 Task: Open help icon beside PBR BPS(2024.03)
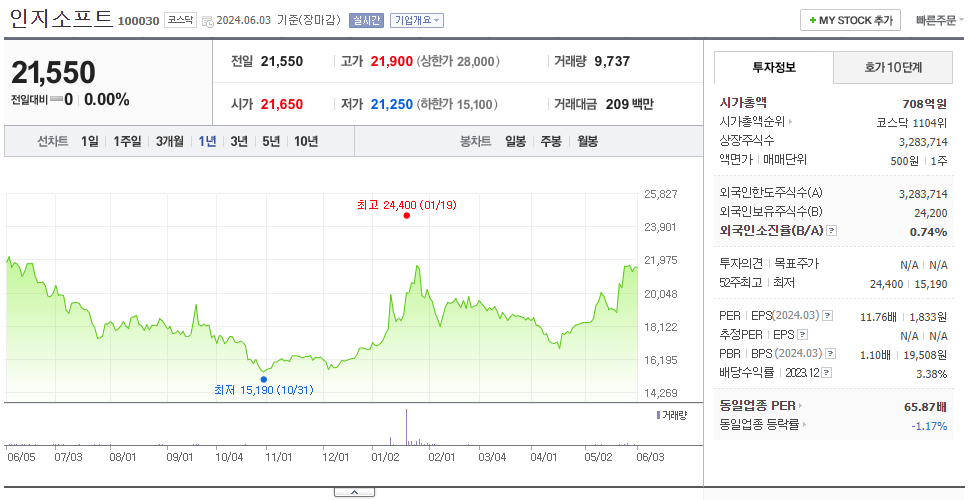coord(831,354)
